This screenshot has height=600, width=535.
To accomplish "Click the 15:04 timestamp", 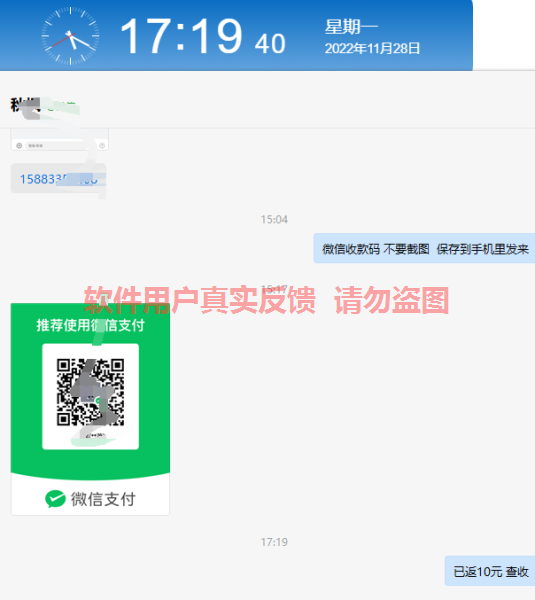I will [x=274, y=220].
